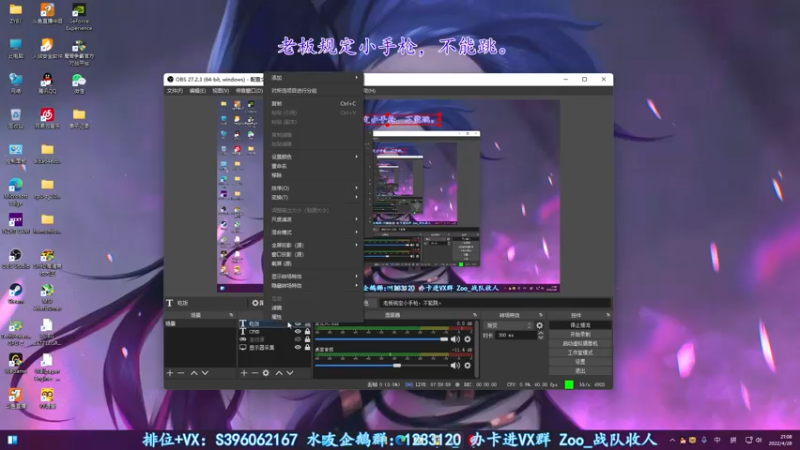Open source properties via the sources gear icon
Image resolution: width=800 pixels, height=450 pixels.
266,373
